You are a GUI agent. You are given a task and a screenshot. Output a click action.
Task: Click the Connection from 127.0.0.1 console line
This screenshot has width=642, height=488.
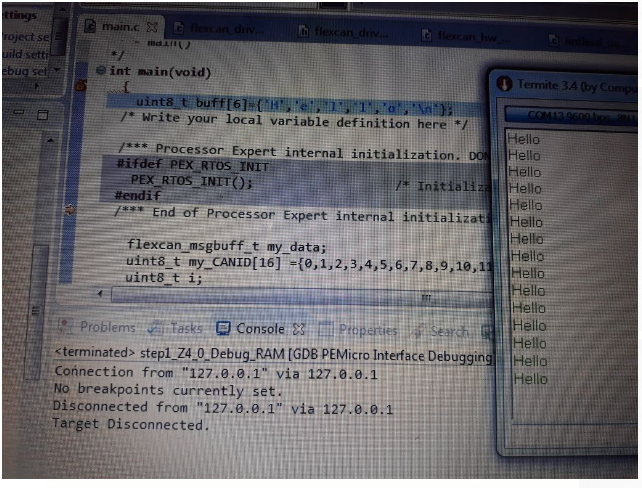[x=216, y=373]
